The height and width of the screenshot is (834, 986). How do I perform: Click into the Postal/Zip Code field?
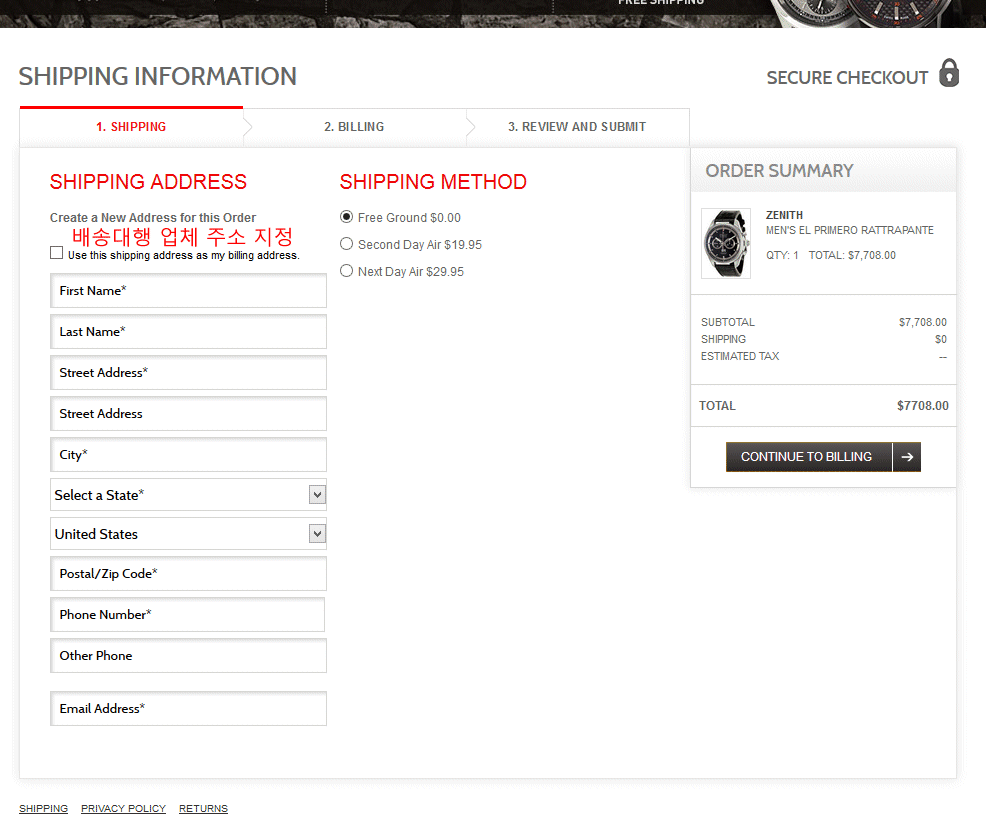click(x=188, y=574)
